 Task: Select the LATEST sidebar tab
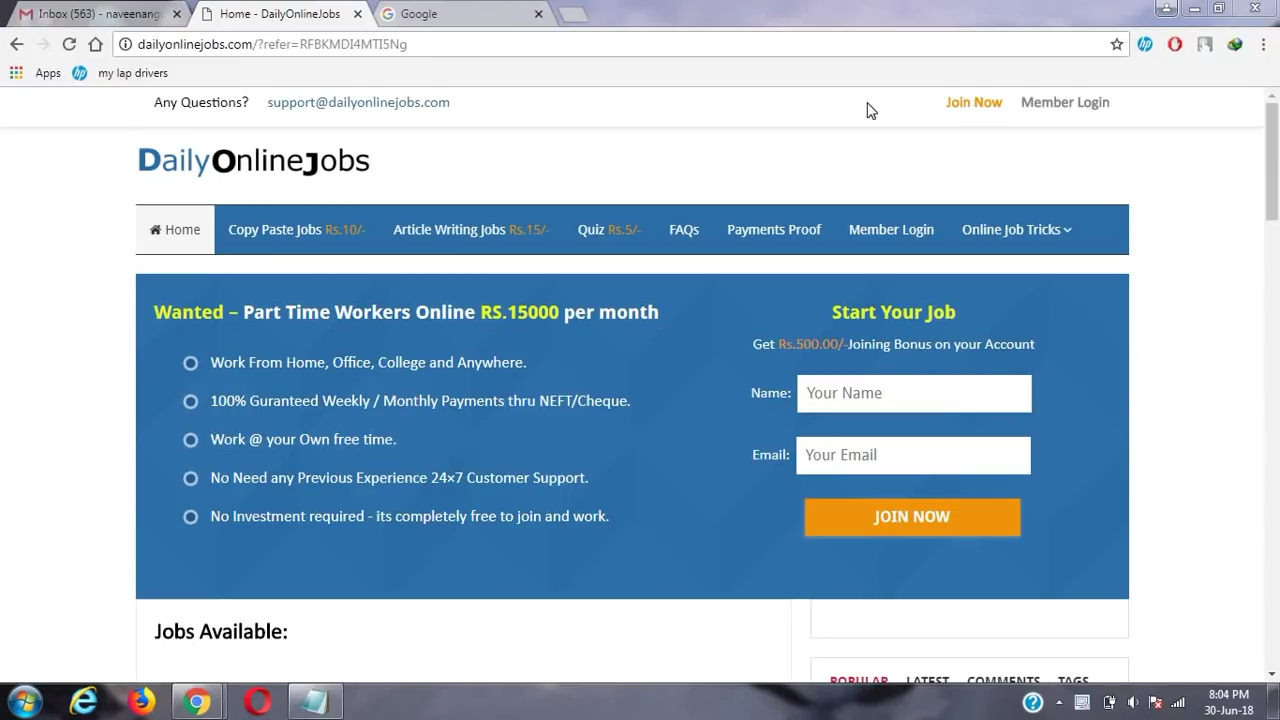click(927, 680)
